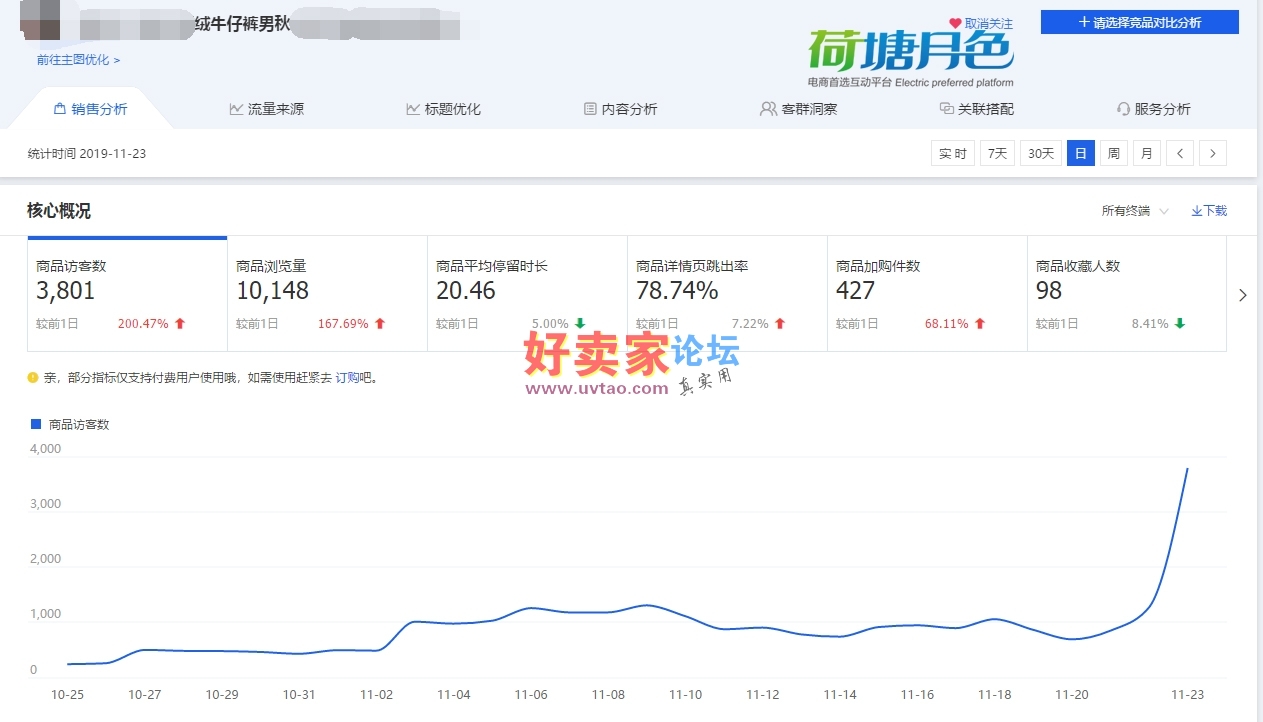The height and width of the screenshot is (722, 1263).
Task: Select the 商品加购件数 metric card
Action: click(926, 295)
